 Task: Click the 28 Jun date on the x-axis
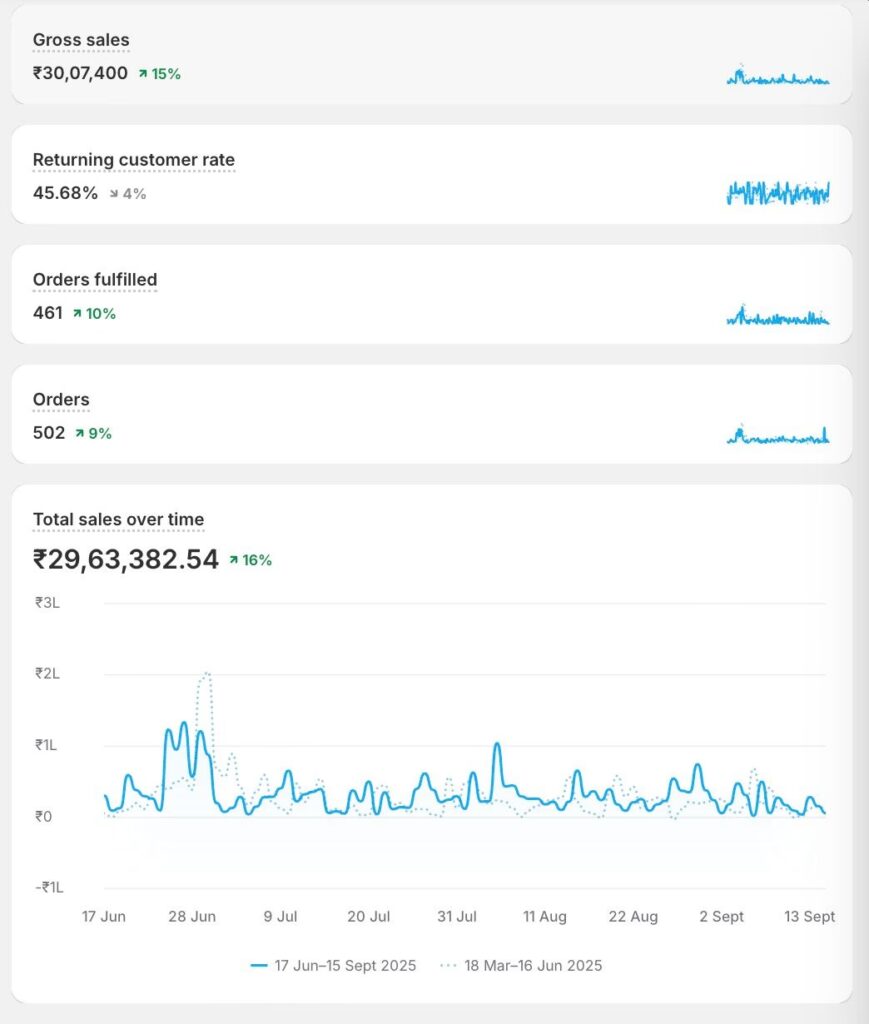click(x=192, y=916)
